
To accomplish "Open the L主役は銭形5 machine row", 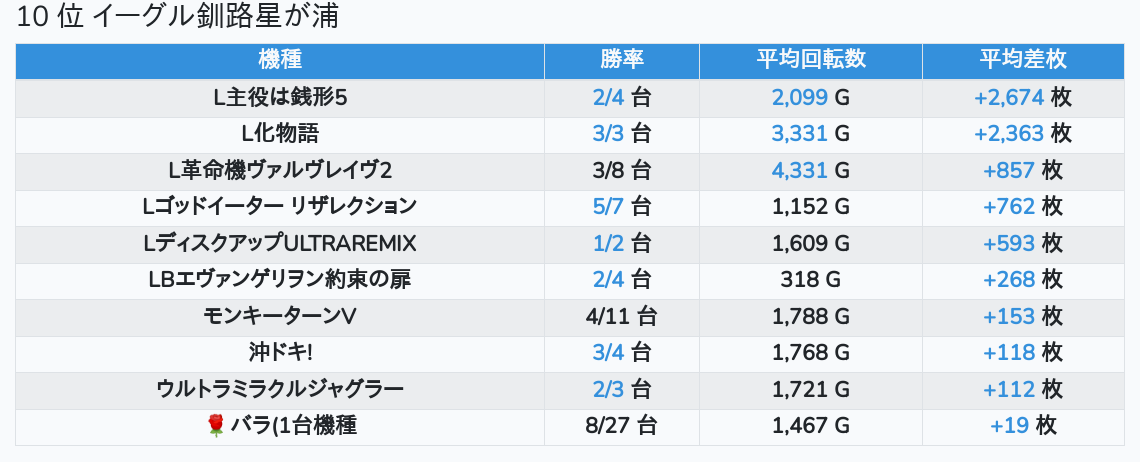I will (280, 98).
